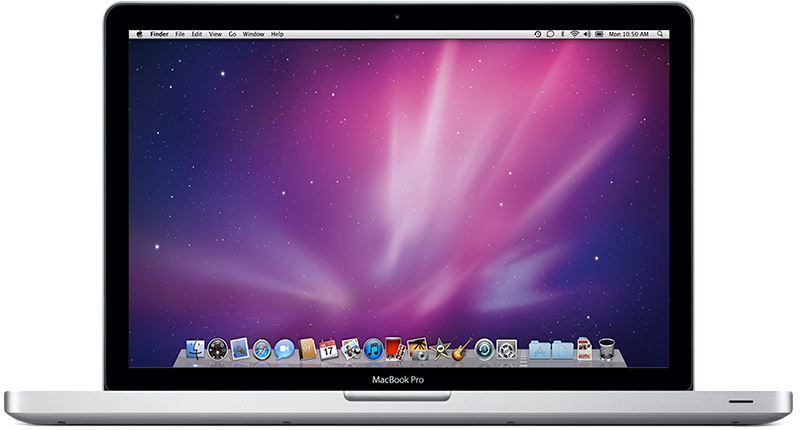Click the volume speaker icon in menu bar
This screenshot has height=430, width=800.
(x=587, y=34)
